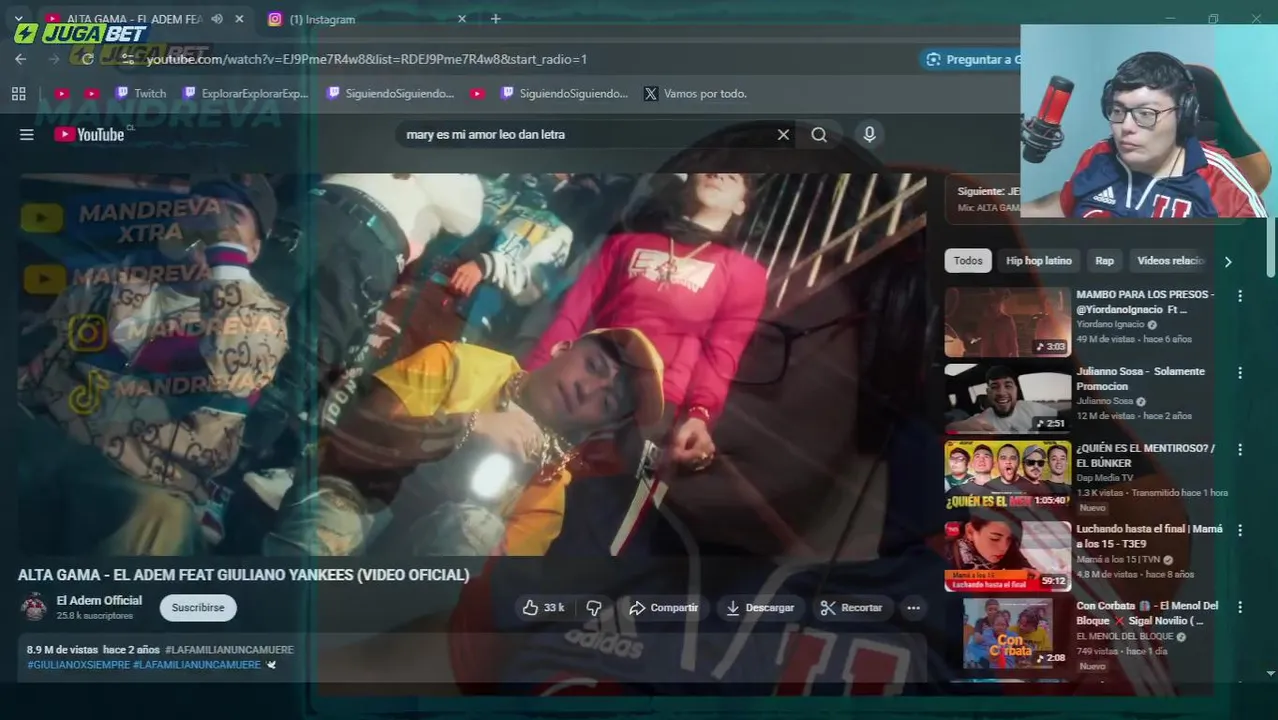The height and width of the screenshot is (720, 1278).
Task: Subscribe with the Suscribirse button
Action: (198, 607)
